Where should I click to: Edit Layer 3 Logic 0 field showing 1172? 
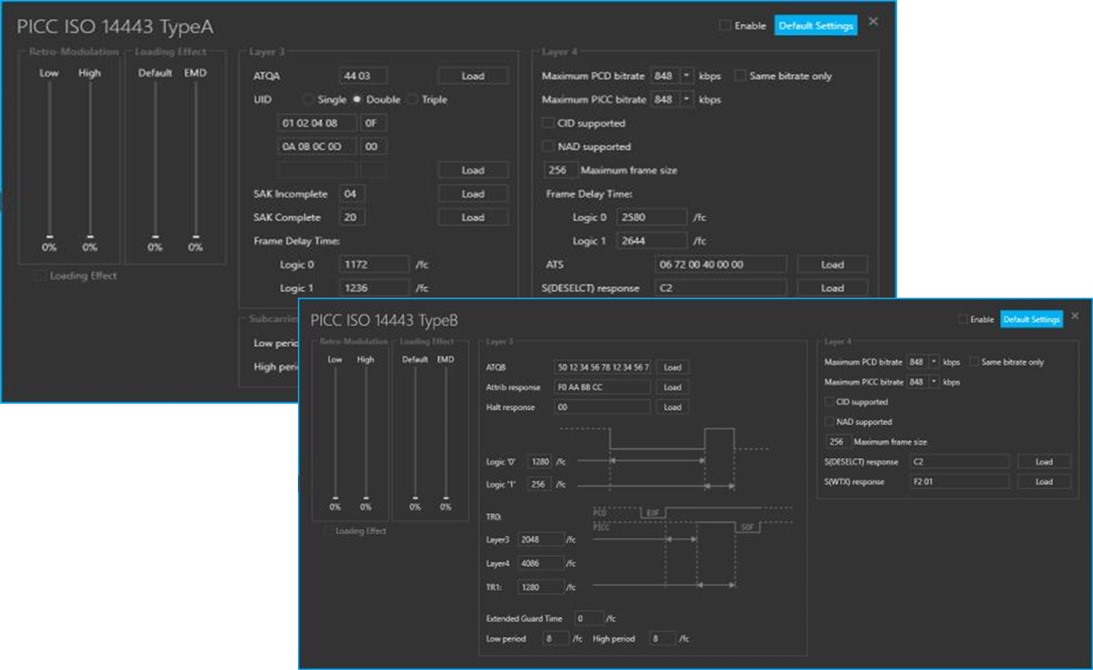point(374,265)
